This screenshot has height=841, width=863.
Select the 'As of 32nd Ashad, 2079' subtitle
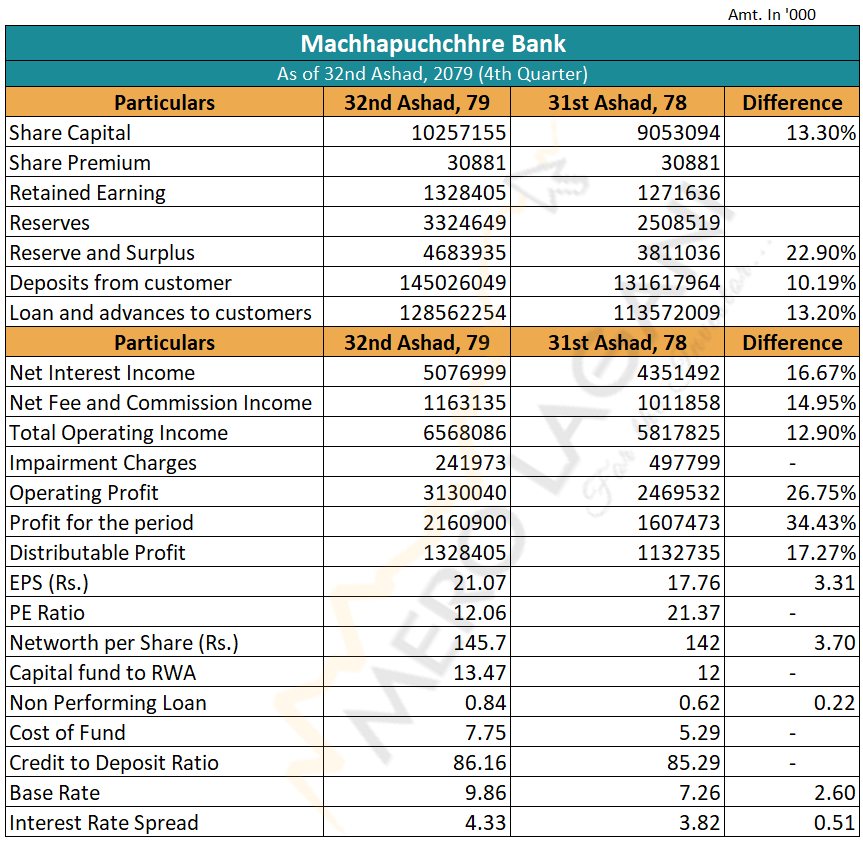(432, 74)
